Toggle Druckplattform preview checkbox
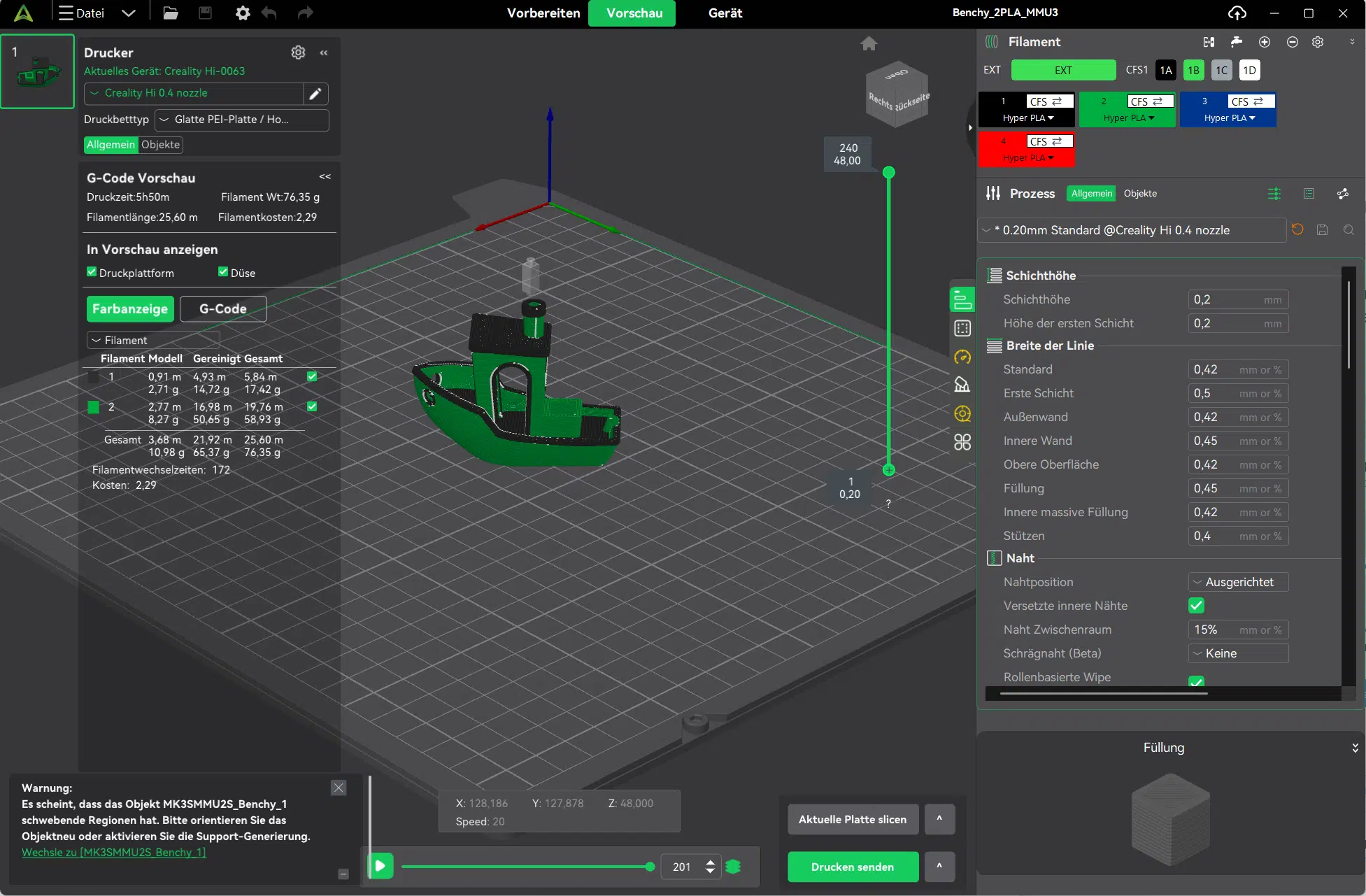1366x896 pixels. coord(92,271)
